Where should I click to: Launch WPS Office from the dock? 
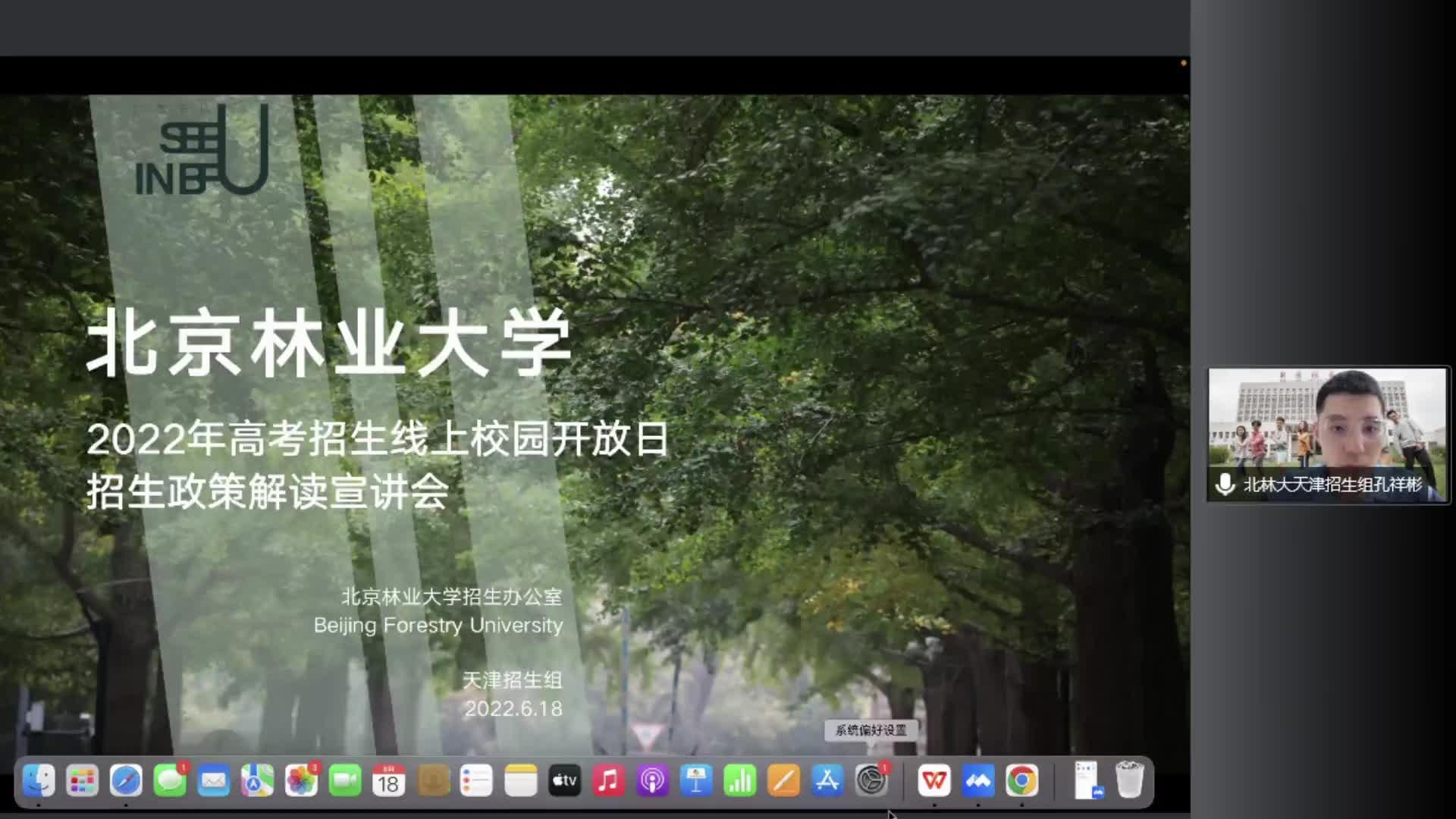[934, 780]
